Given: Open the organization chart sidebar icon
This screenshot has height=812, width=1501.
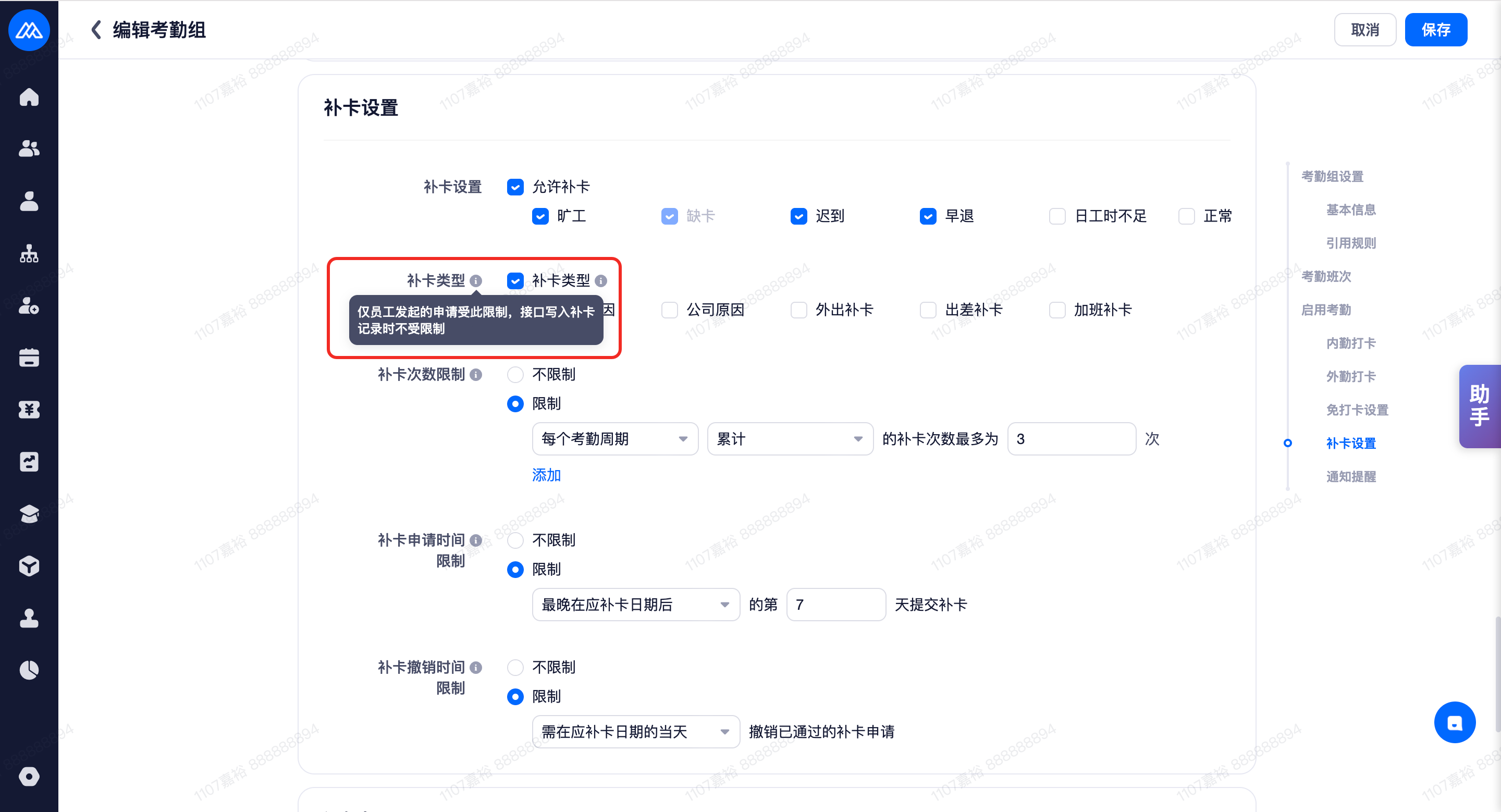Looking at the screenshot, I should pyautogui.click(x=29, y=253).
